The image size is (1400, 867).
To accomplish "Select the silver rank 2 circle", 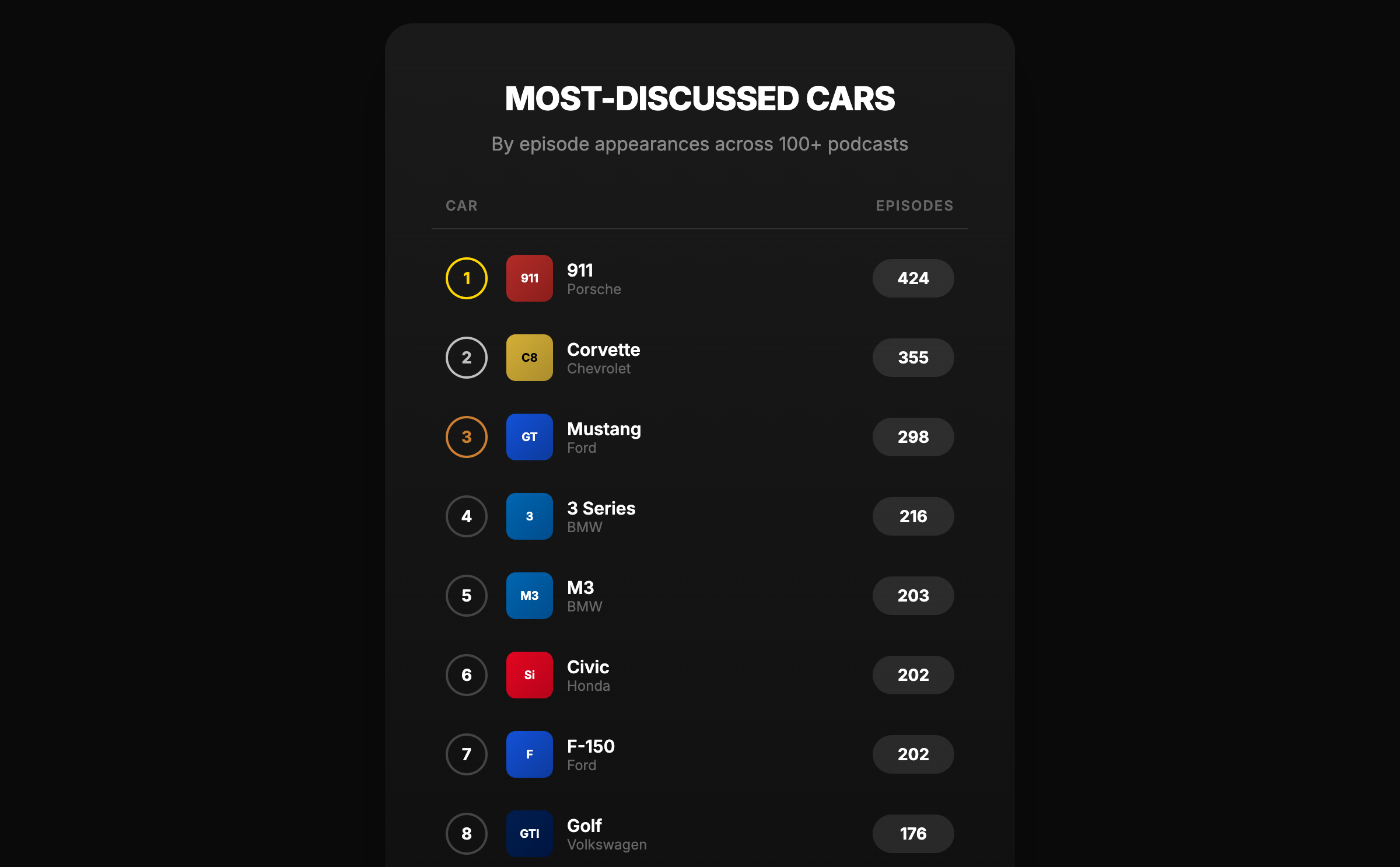I will tap(467, 358).
